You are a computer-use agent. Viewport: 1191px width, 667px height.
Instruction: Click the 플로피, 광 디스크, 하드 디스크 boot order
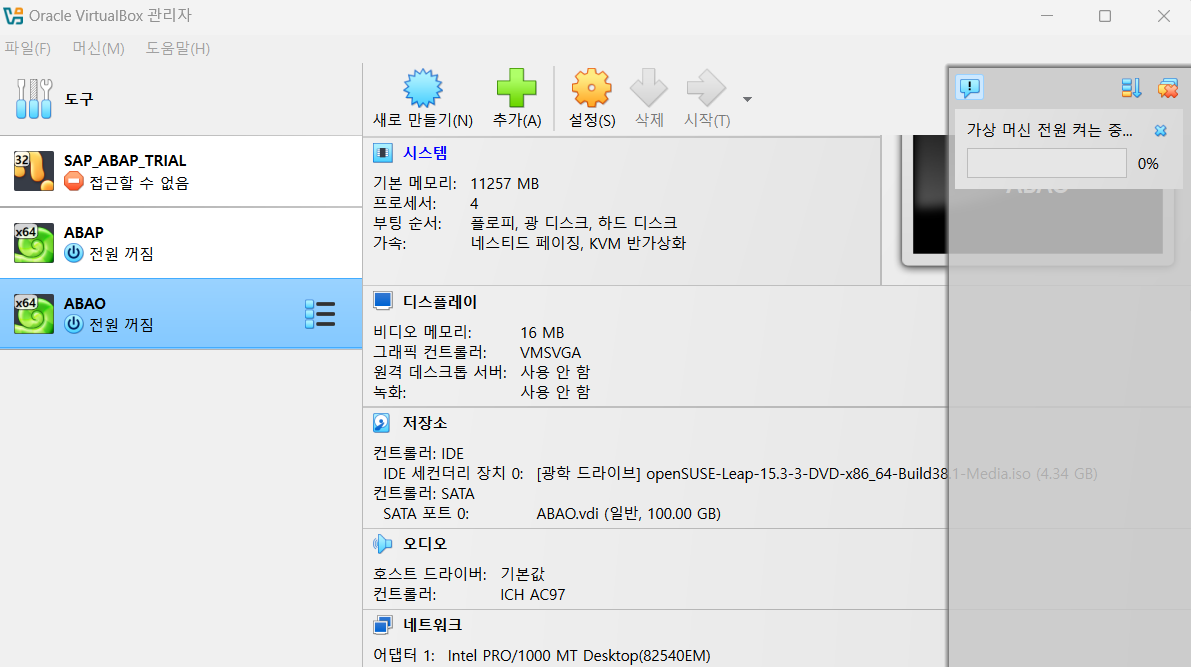pyautogui.click(x=573, y=223)
